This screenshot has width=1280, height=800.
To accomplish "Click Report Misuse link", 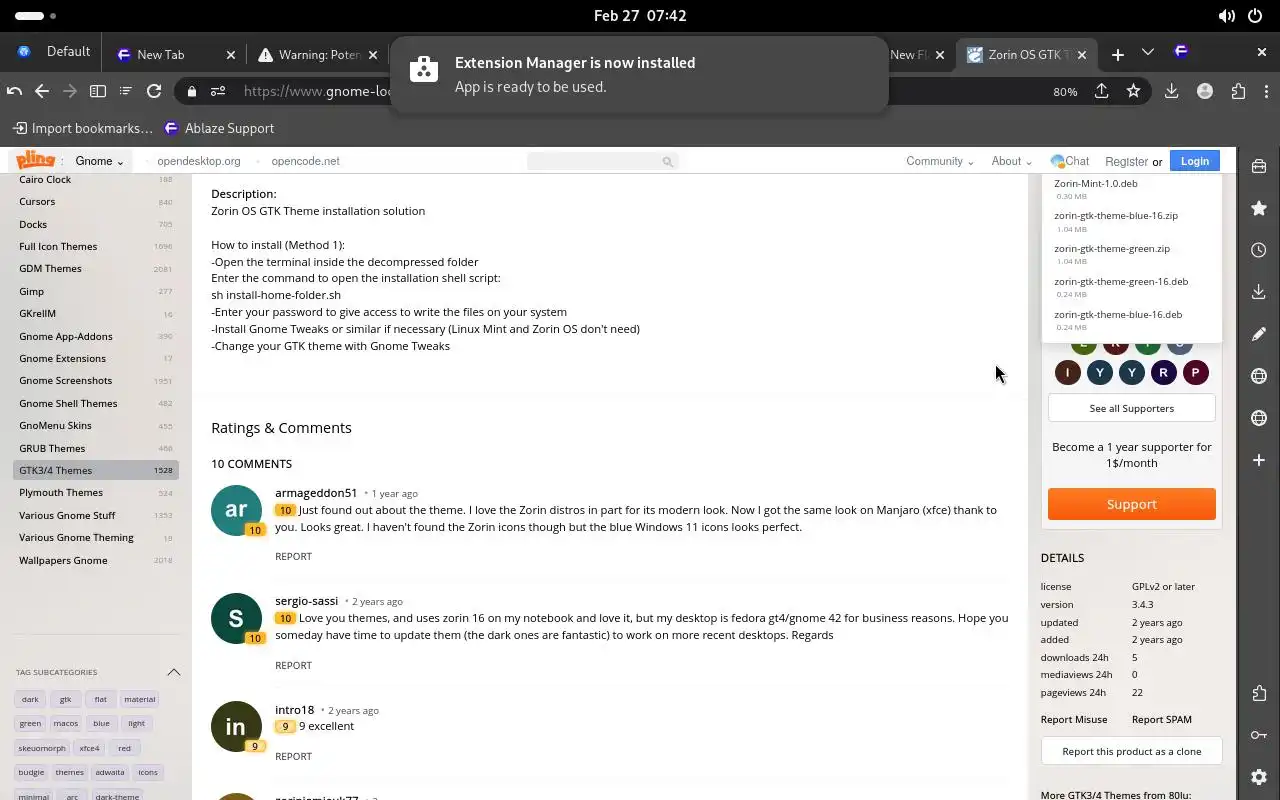I will pyautogui.click(x=1074, y=719).
